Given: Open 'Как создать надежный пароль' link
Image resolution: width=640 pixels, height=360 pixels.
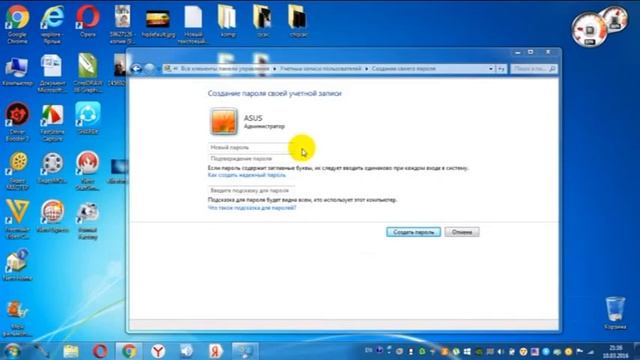Looking at the screenshot, I should coord(247,175).
